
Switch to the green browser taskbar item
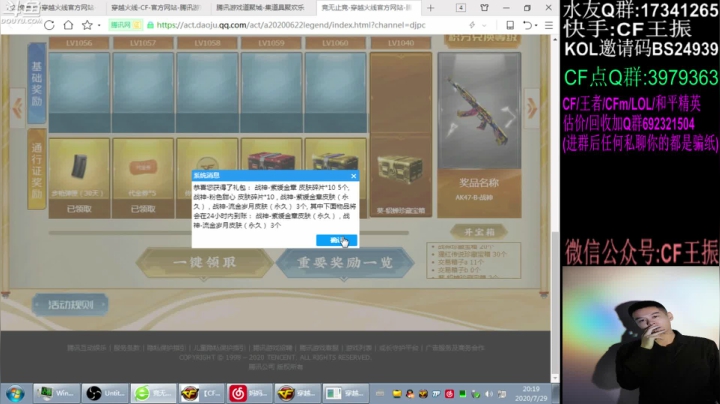[x=154, y=393]
